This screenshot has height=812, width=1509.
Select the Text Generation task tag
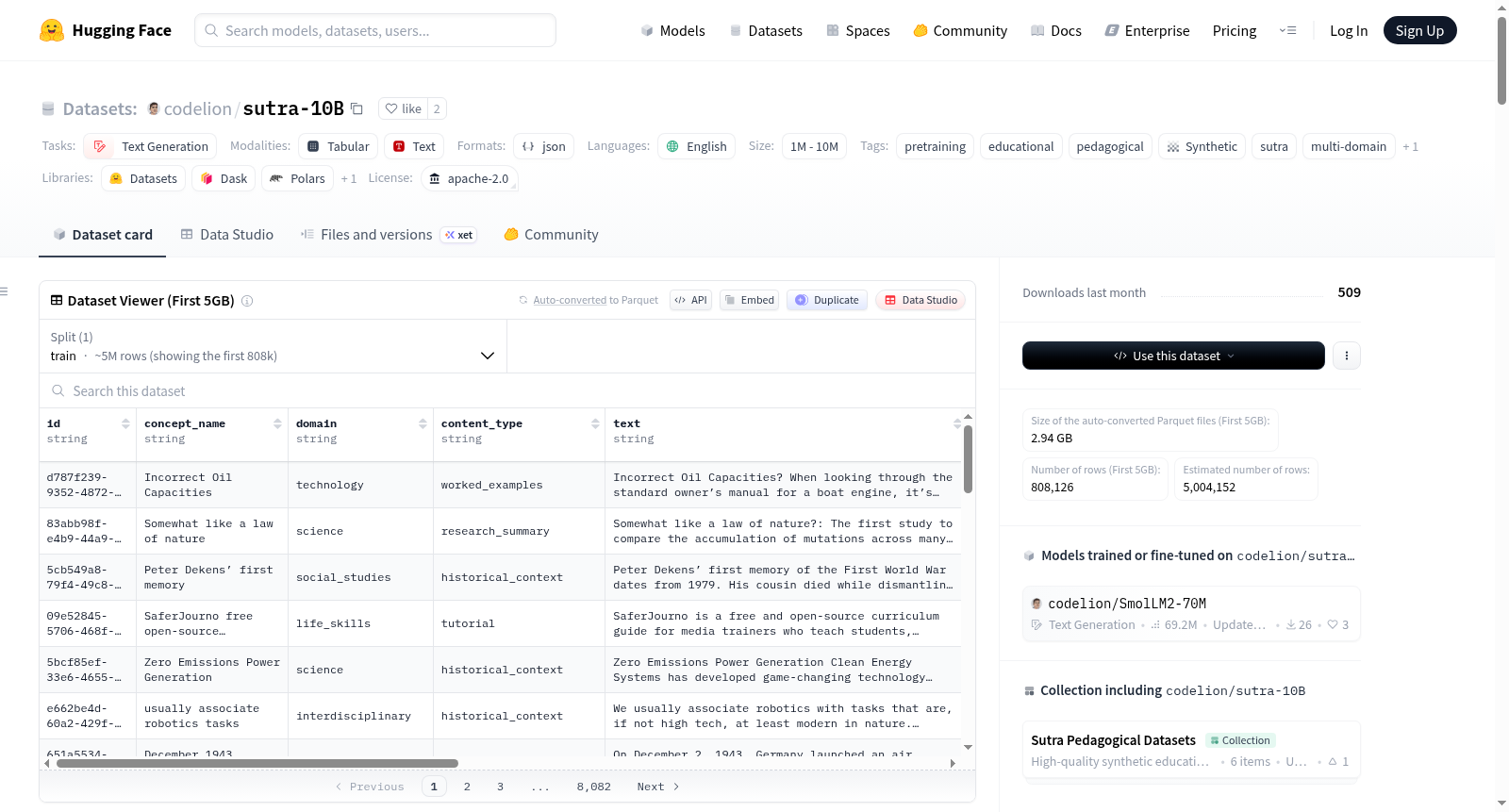pyautogui.click(x=150, y=146)
